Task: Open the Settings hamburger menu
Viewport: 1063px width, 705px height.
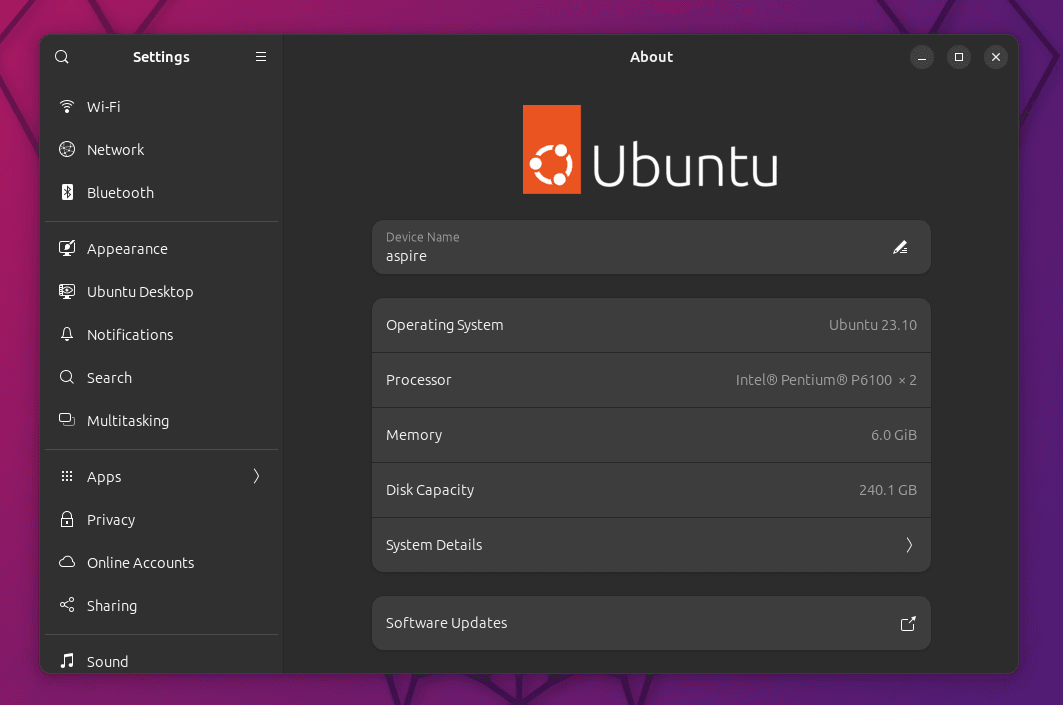Action: click(260, 57)
